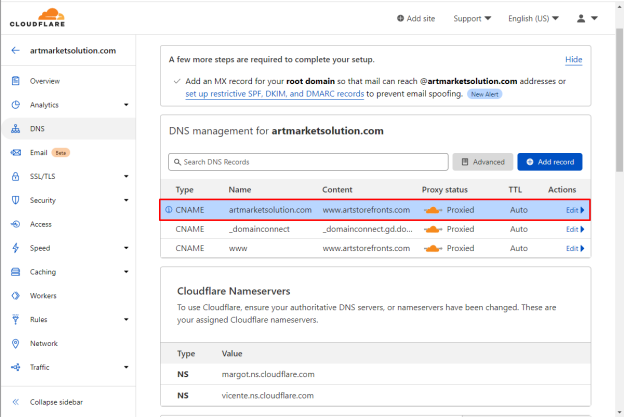Click the Analytics pie chart icon
The width and height of the screenshot is (624, 417).
pos(16,105)
